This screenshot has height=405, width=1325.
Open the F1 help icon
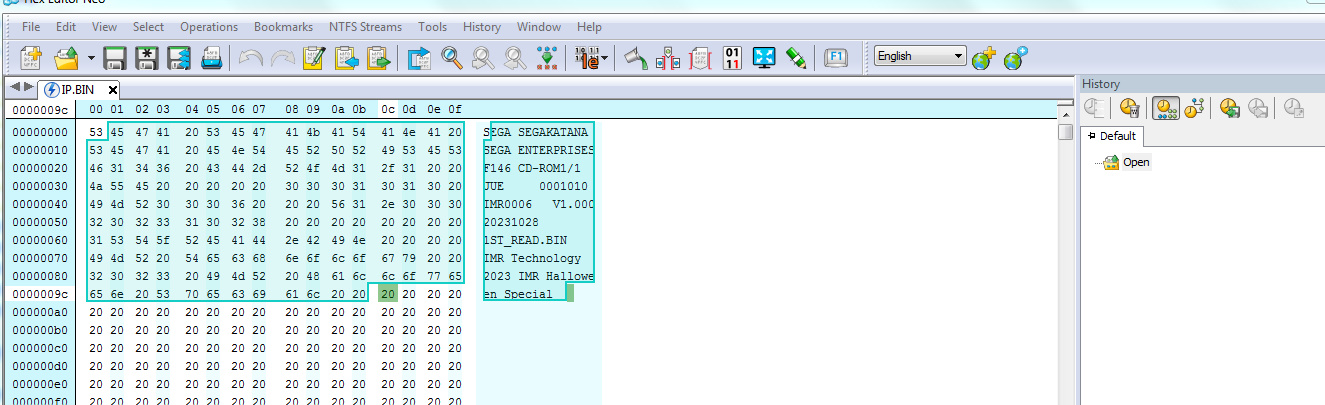click(836, 58)
